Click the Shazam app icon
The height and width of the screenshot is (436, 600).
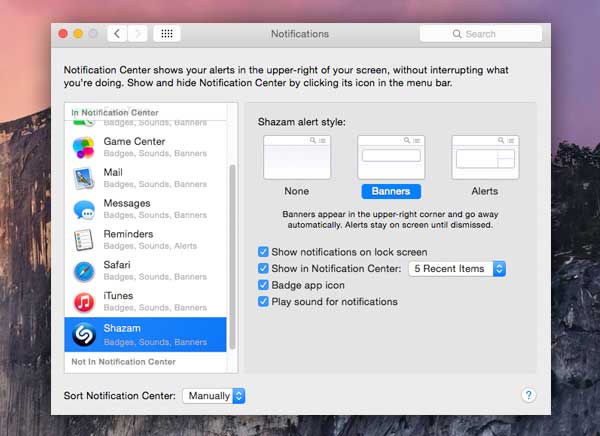(x=84, y=335)
